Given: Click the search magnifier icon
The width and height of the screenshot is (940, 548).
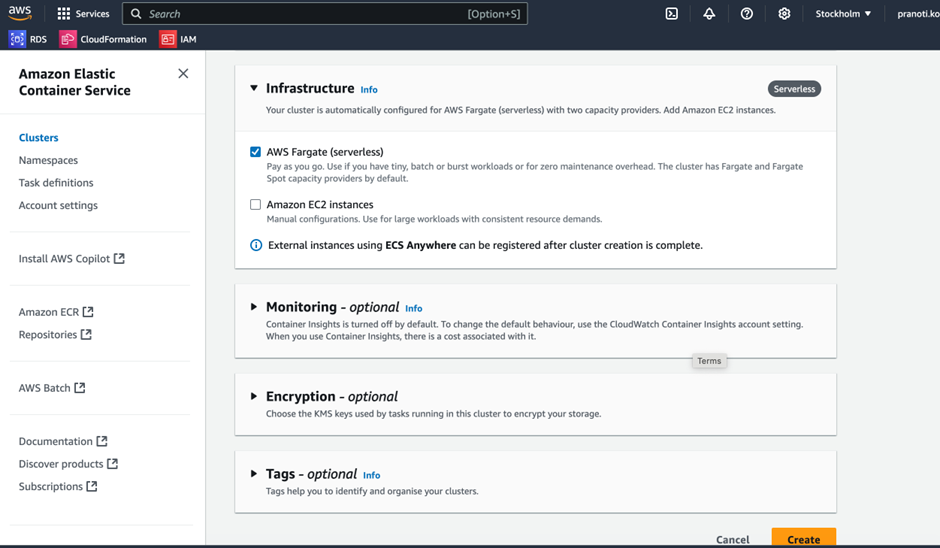Looking at the screenshot, I should pyautogui.click(x=136, y=14).
